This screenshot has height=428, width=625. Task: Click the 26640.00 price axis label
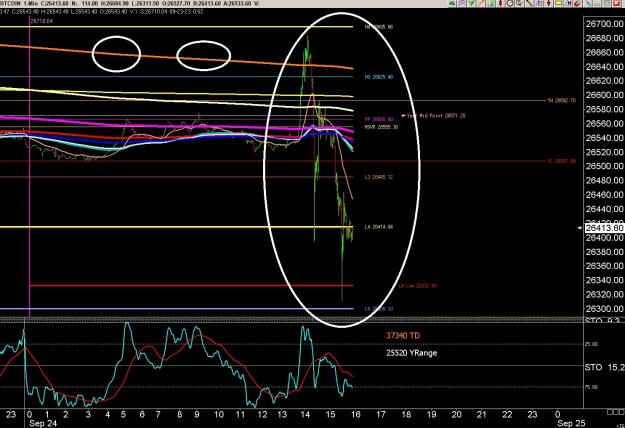tap(604, 66)
